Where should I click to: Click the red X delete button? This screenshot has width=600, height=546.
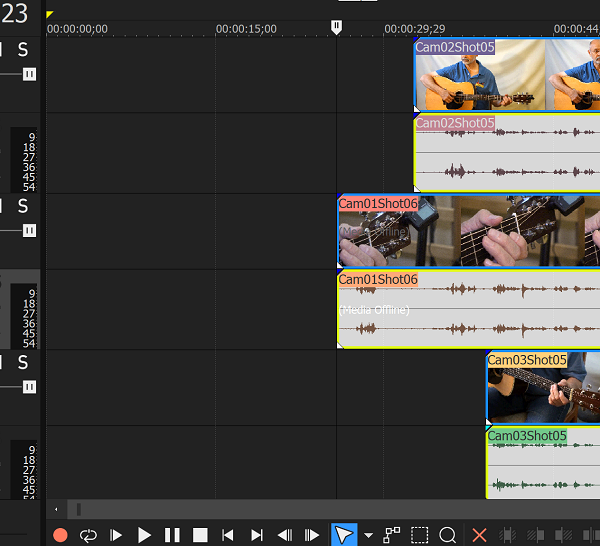[479, 535]
